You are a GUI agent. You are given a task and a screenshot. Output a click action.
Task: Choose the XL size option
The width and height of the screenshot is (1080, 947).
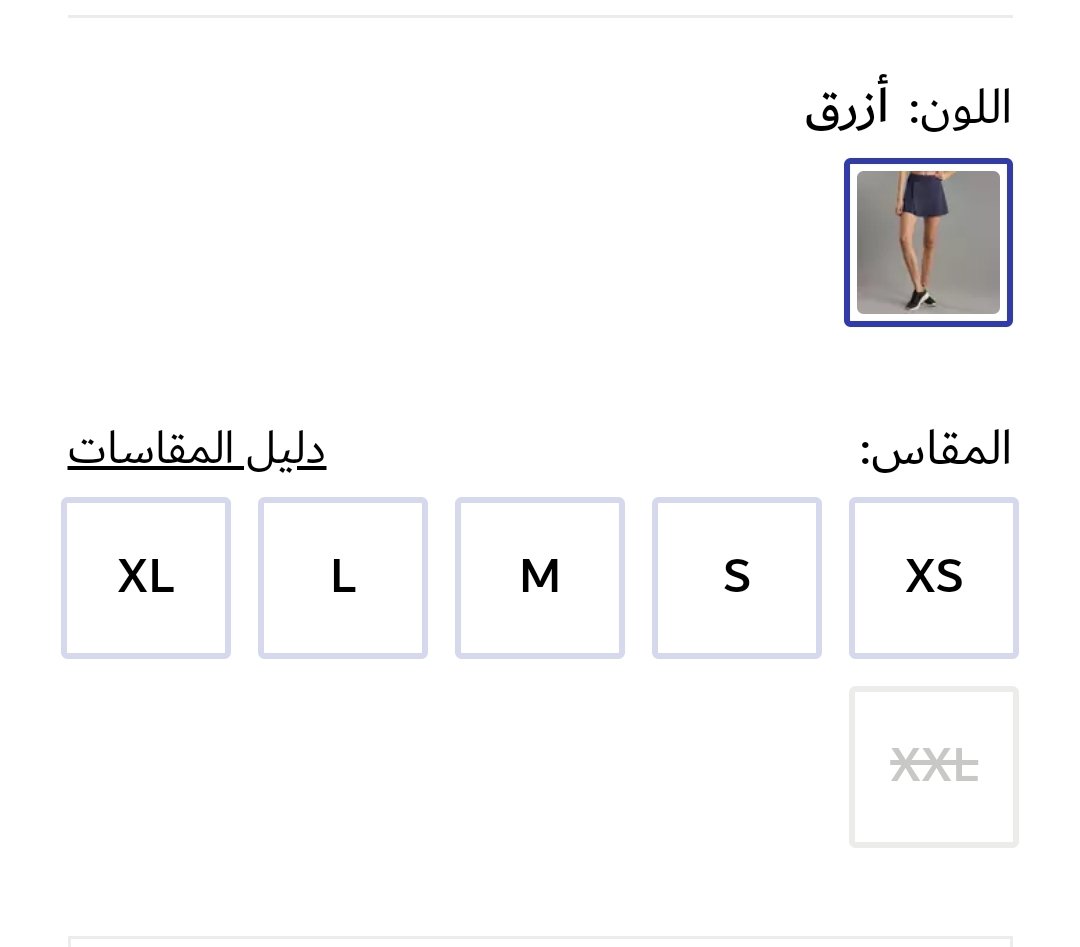(x=146, y=578)
